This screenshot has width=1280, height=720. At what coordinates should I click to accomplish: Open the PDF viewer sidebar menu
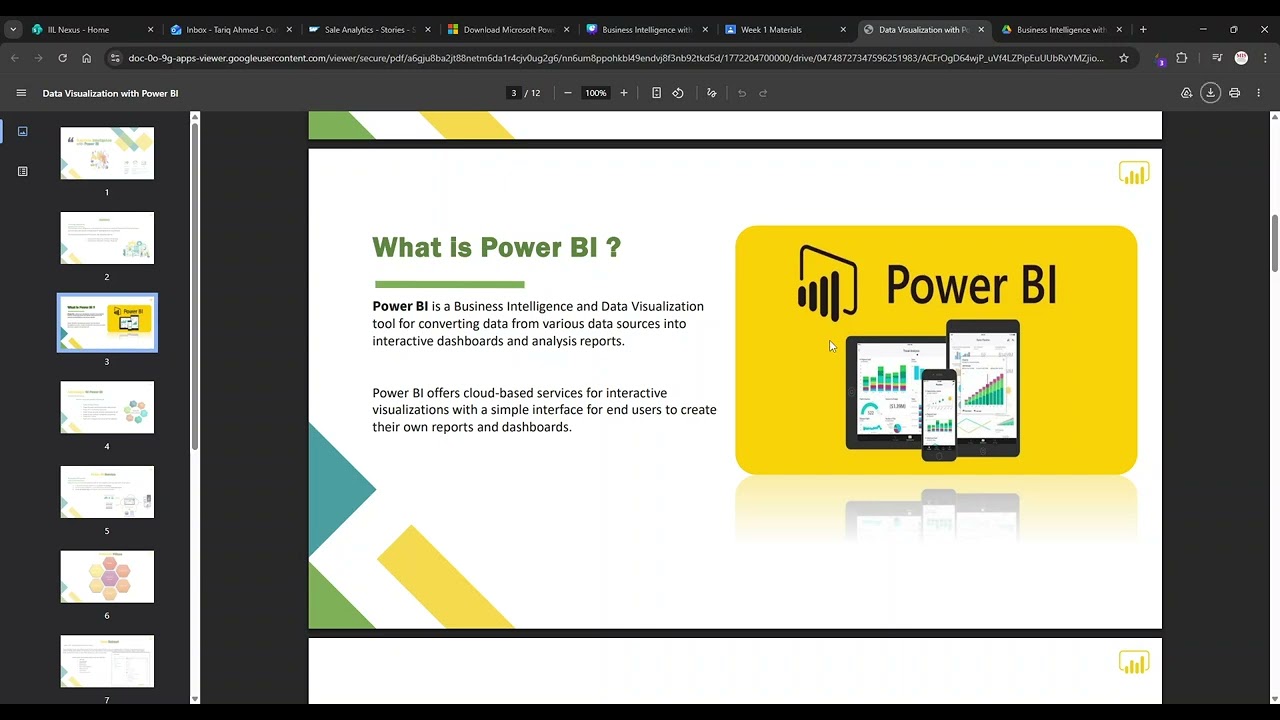click(21, 93)
